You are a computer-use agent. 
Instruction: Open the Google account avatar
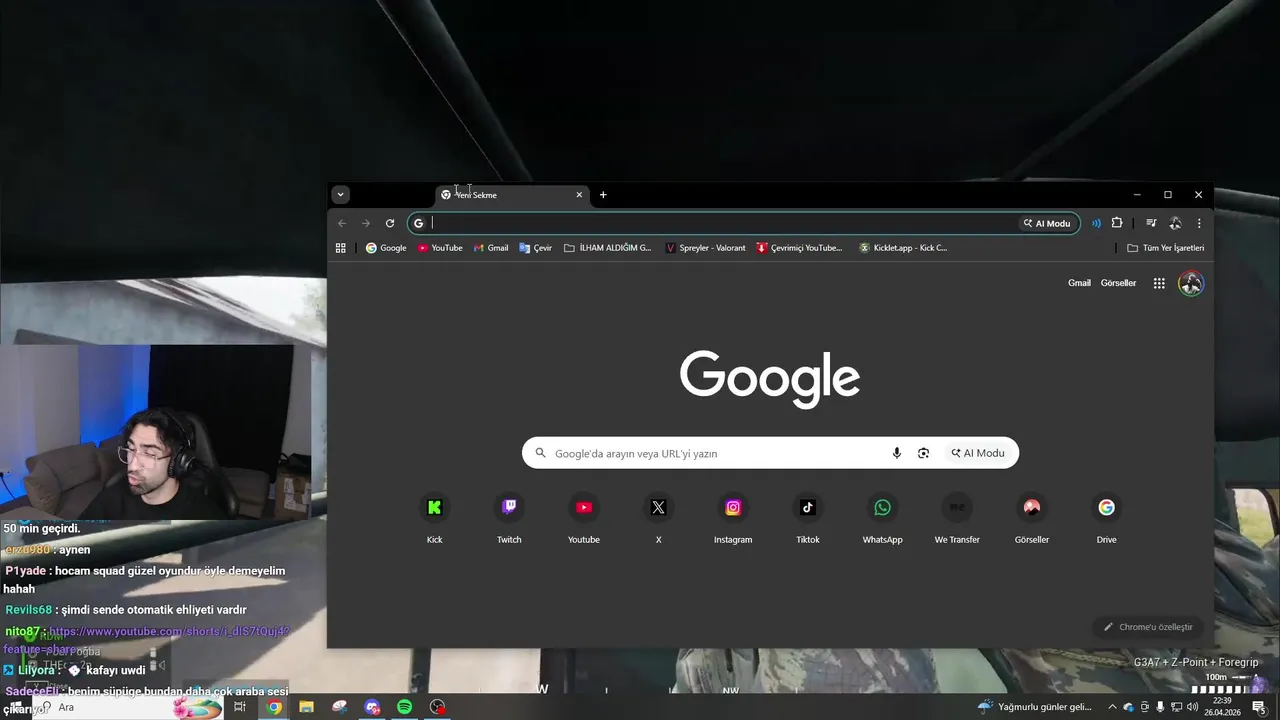pyautogui.click(x=1190, y=283)
